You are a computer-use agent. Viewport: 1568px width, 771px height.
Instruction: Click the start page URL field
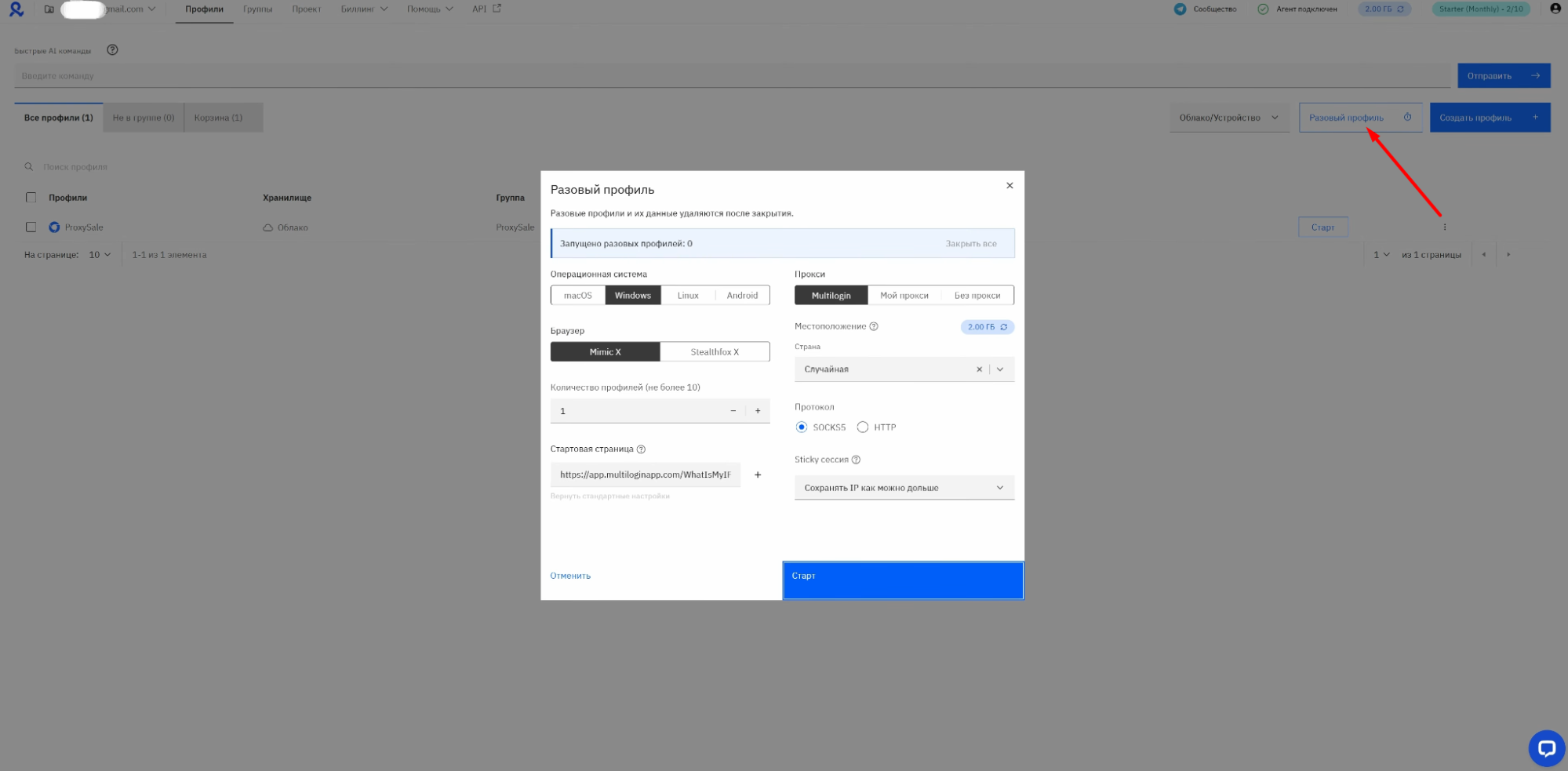[645, 475]
